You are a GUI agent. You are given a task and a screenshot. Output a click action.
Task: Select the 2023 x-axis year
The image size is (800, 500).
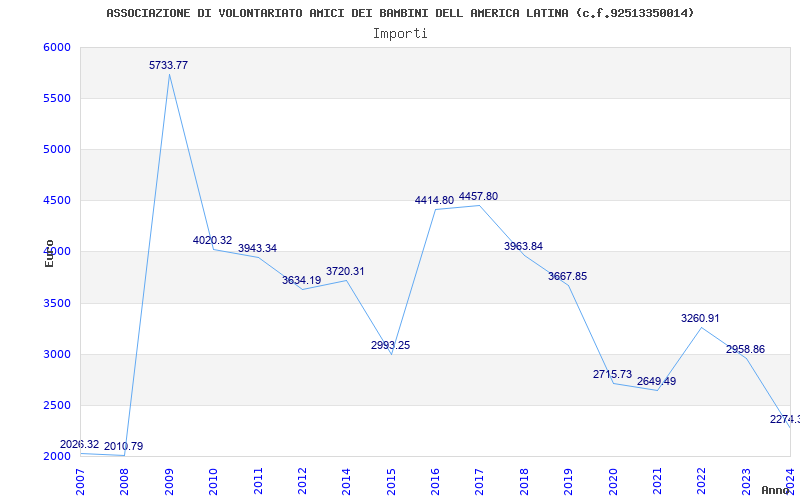tap(746, 481)
